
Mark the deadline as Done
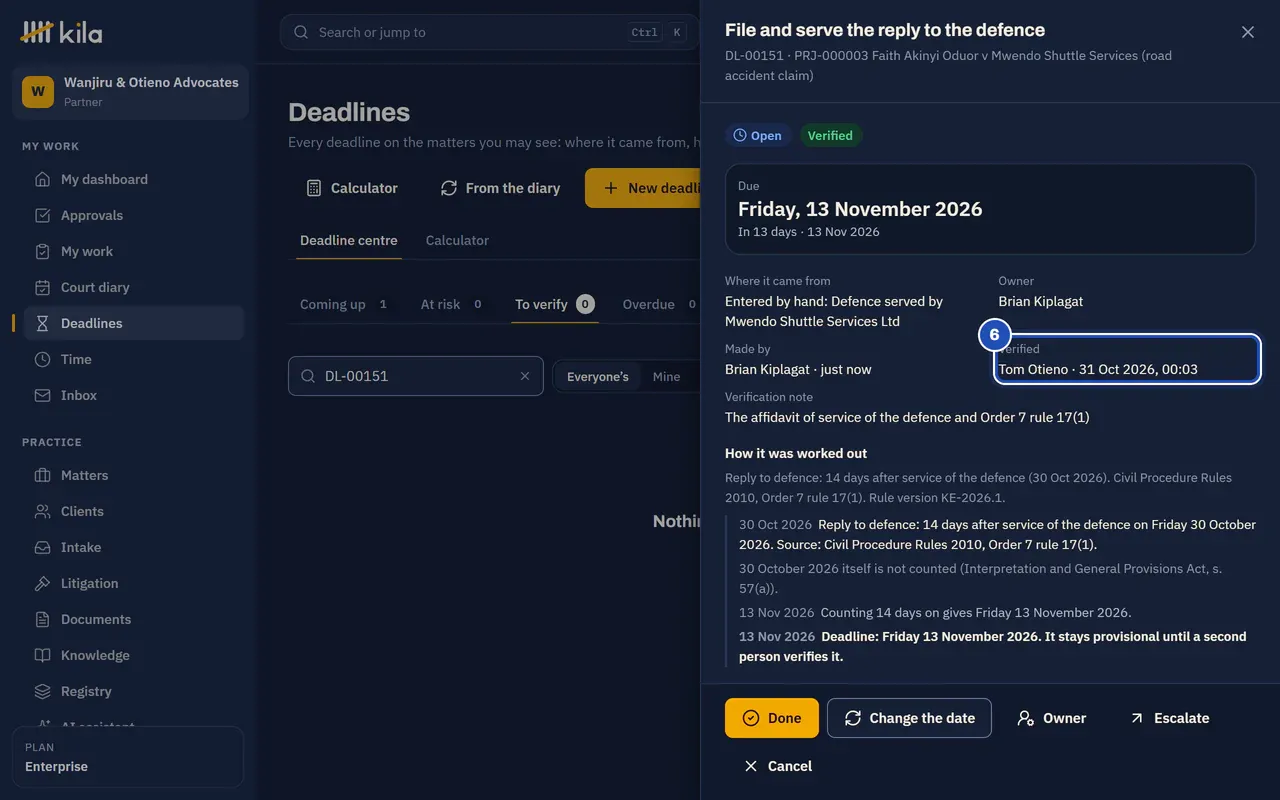[772, 718]
